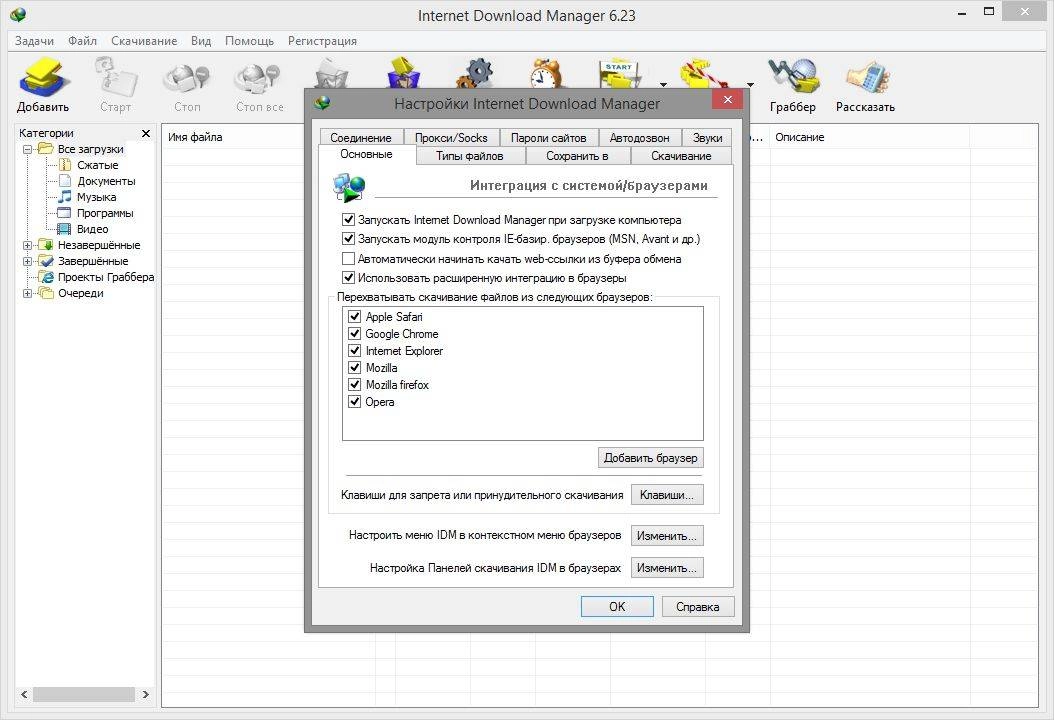
Task: Click the gear options icon in toolbar
Action: pos(475,73)
